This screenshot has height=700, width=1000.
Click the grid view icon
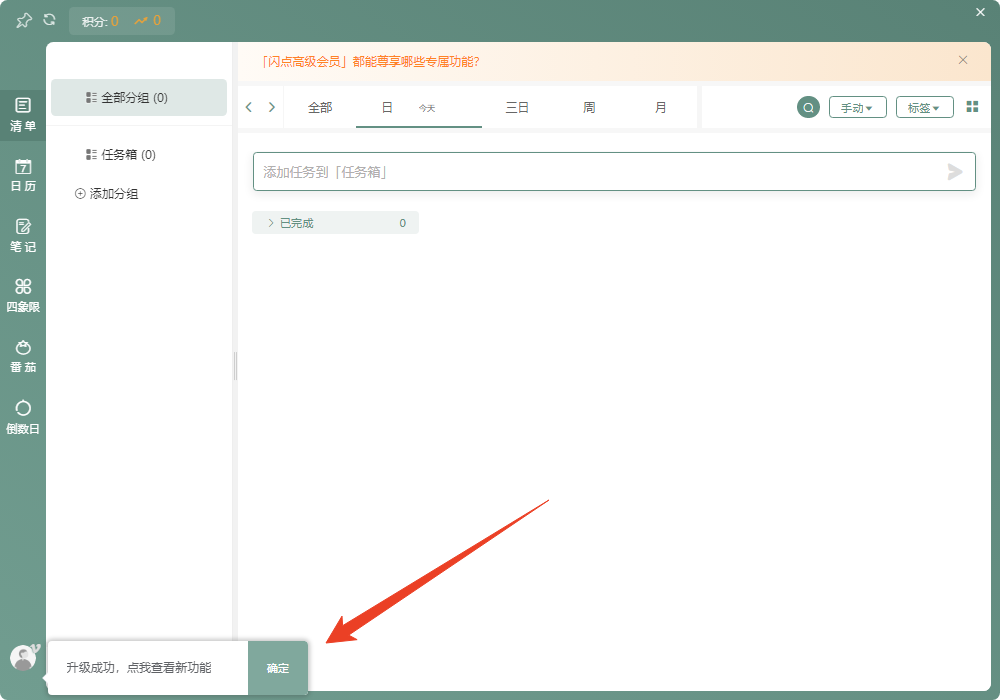click(971, 107)
